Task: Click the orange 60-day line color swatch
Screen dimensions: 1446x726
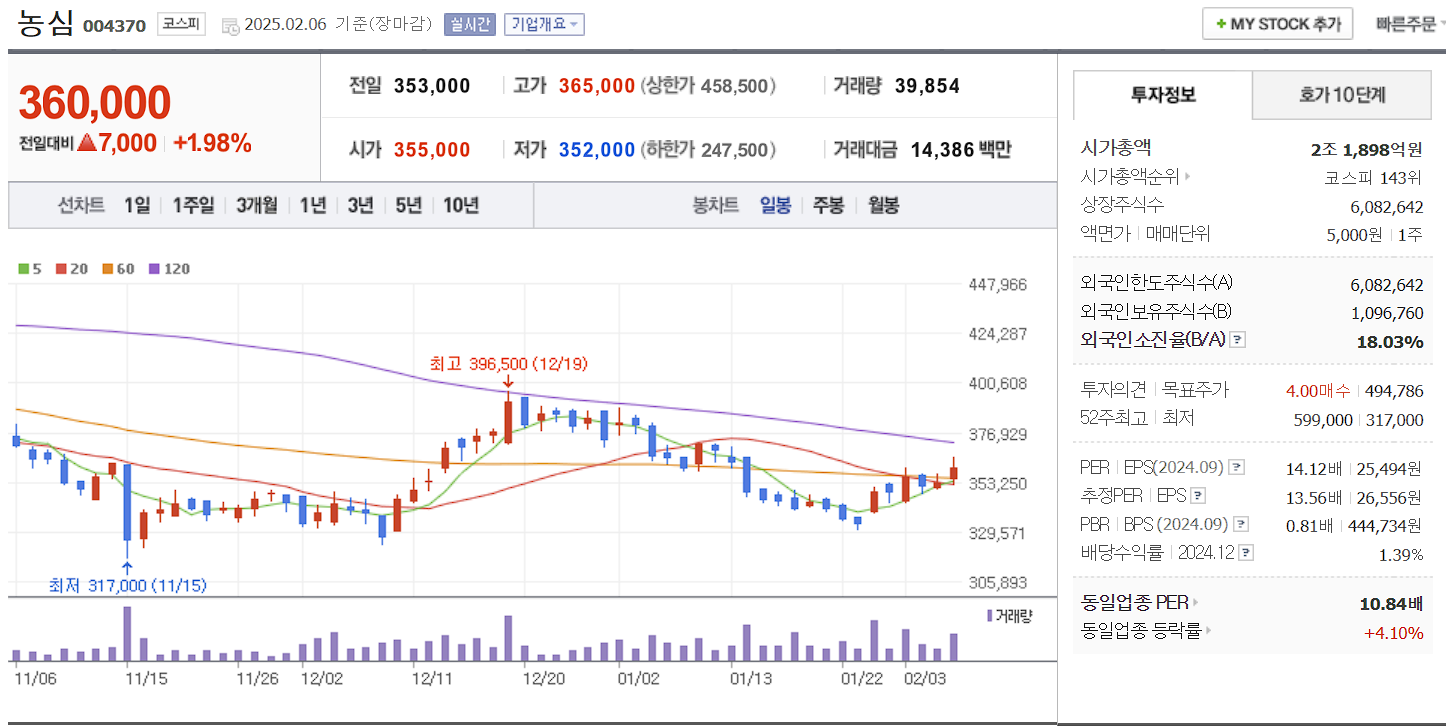Action: [x=107, y=269]
